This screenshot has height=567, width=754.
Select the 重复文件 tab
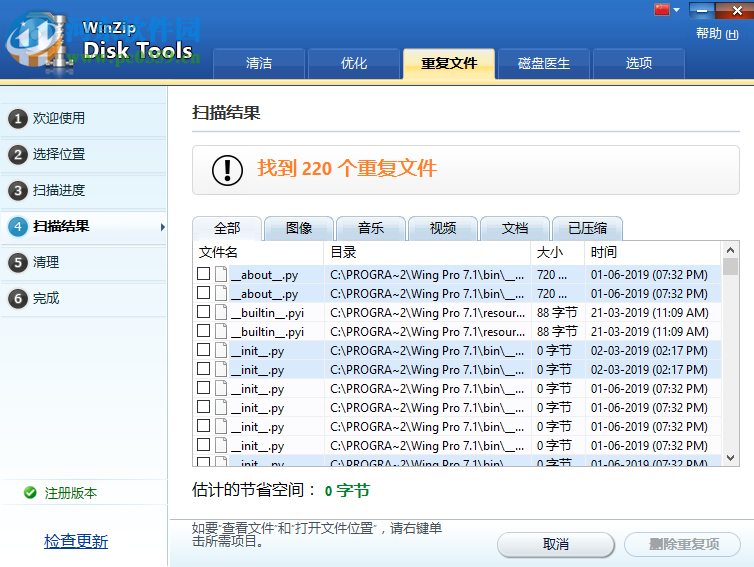pos(449,63)
